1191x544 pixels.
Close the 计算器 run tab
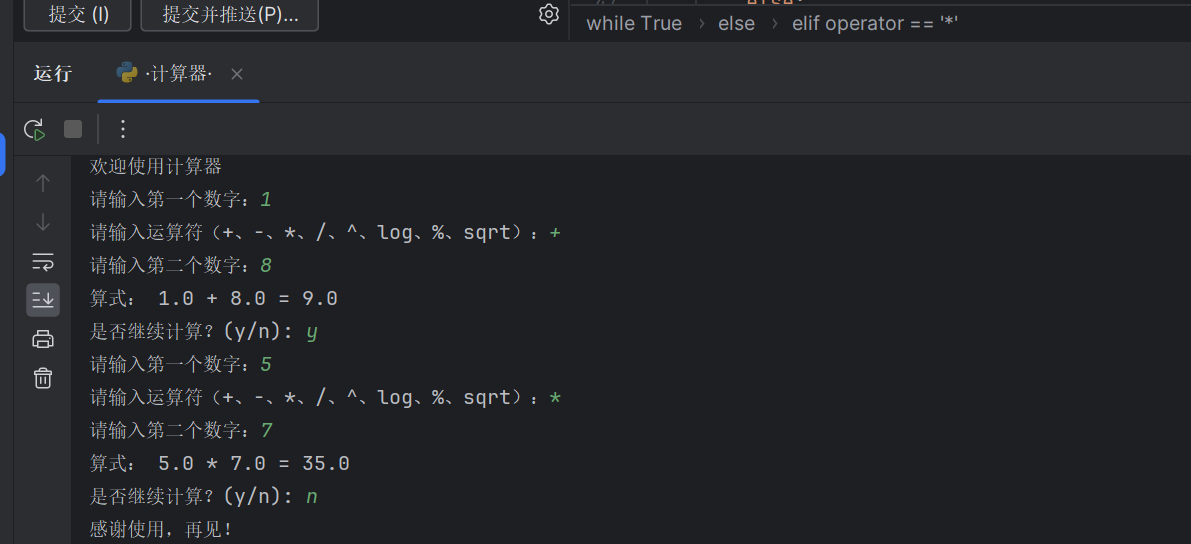click(237, 74)
